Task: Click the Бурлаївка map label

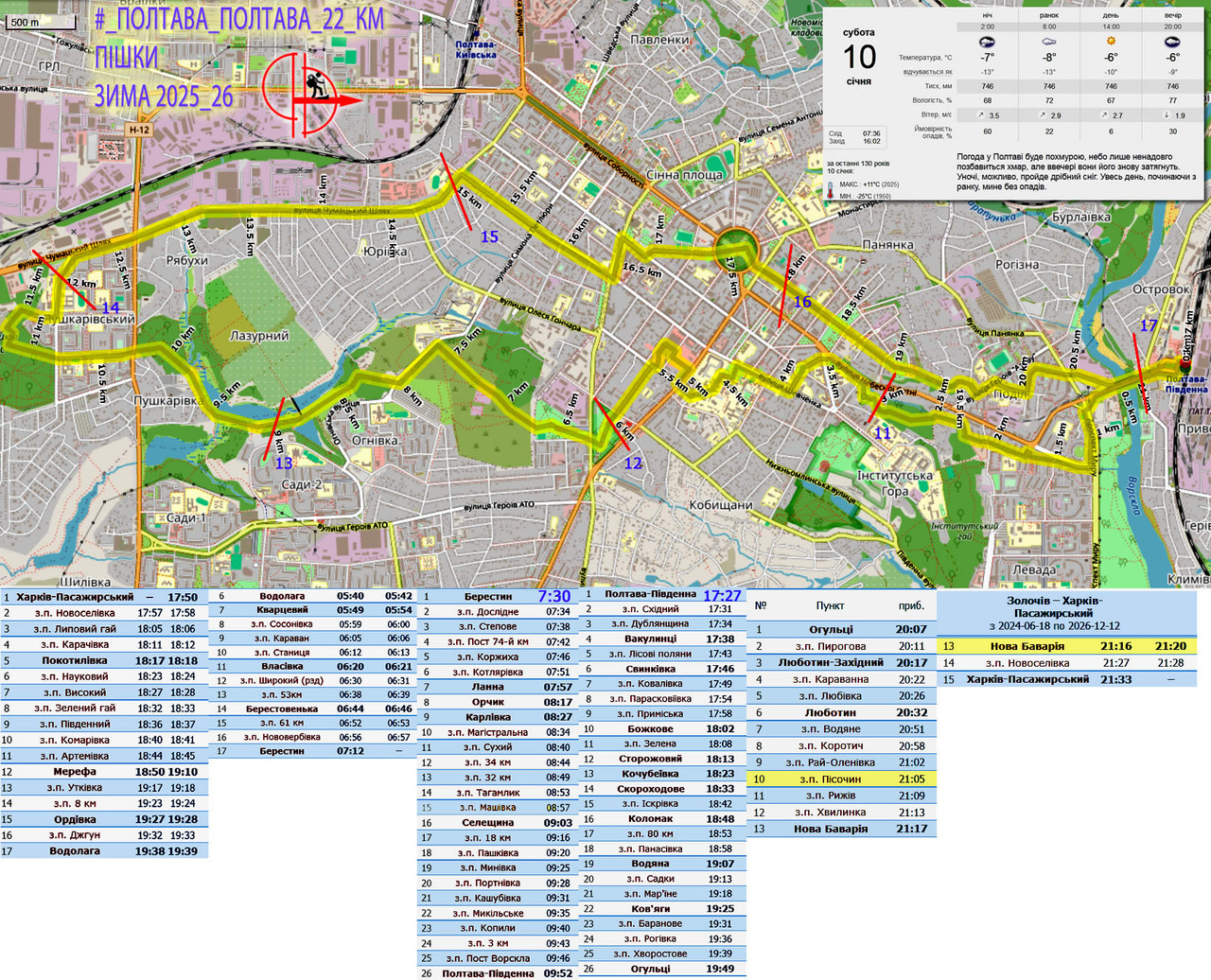Action: (1081, 217)
